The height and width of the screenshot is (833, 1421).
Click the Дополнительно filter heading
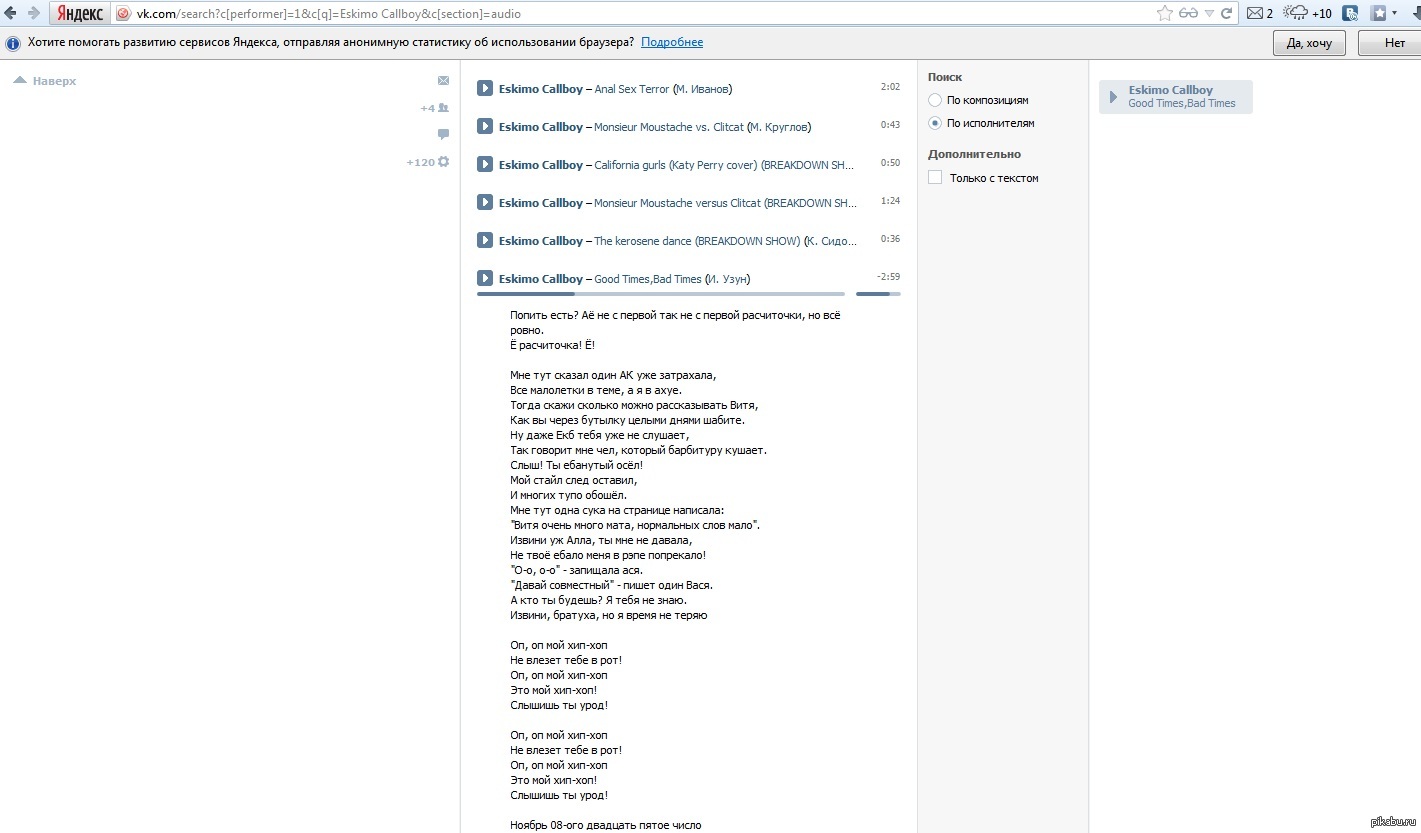click(x=974, y=154)
